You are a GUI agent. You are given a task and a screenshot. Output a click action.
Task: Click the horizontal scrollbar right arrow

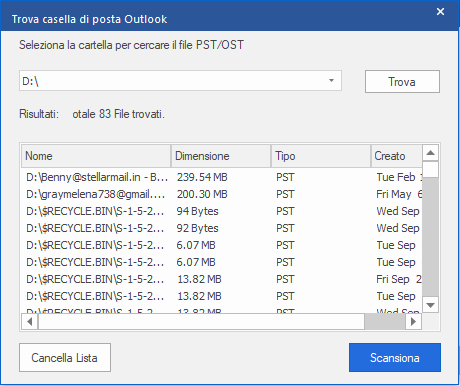coord(413,322)
